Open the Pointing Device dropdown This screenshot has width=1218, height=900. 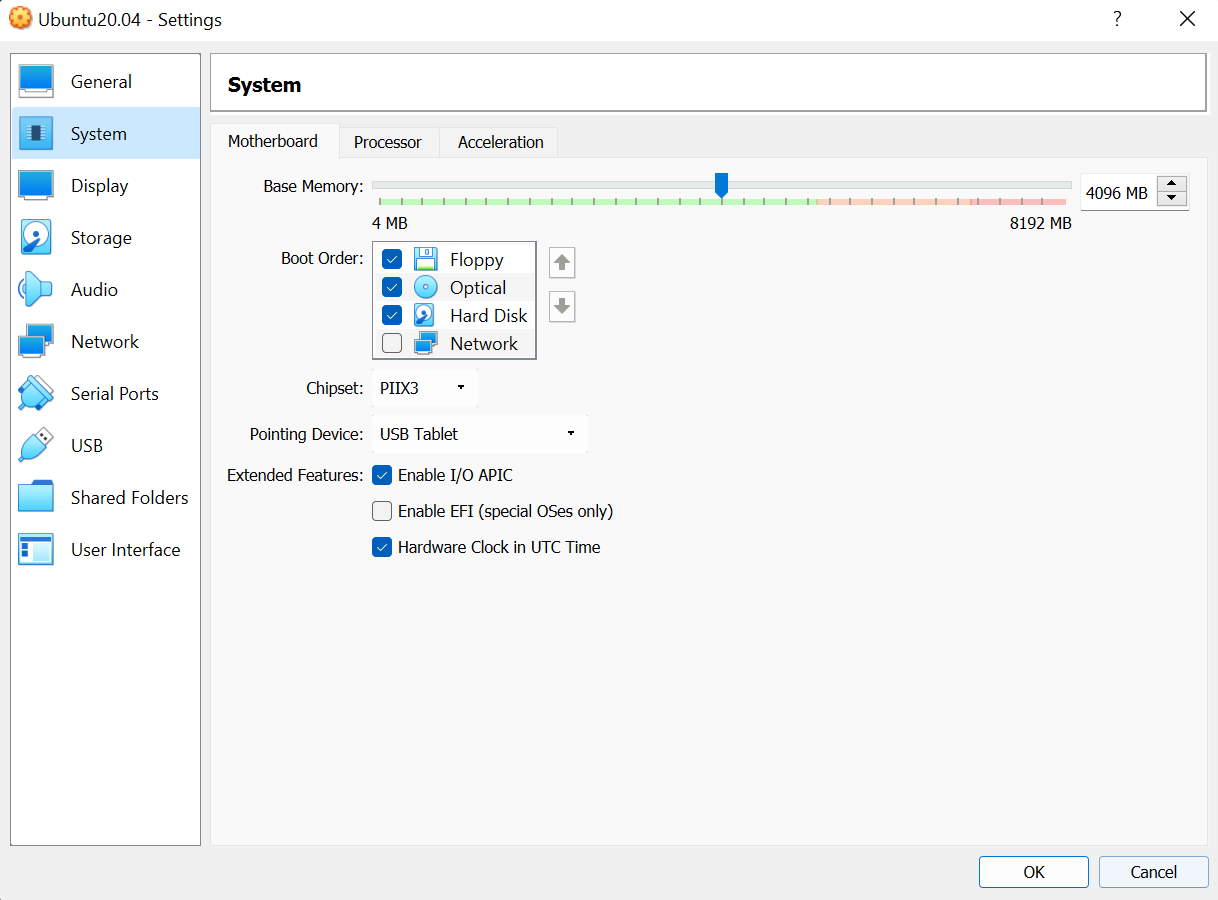pos(480,433)
